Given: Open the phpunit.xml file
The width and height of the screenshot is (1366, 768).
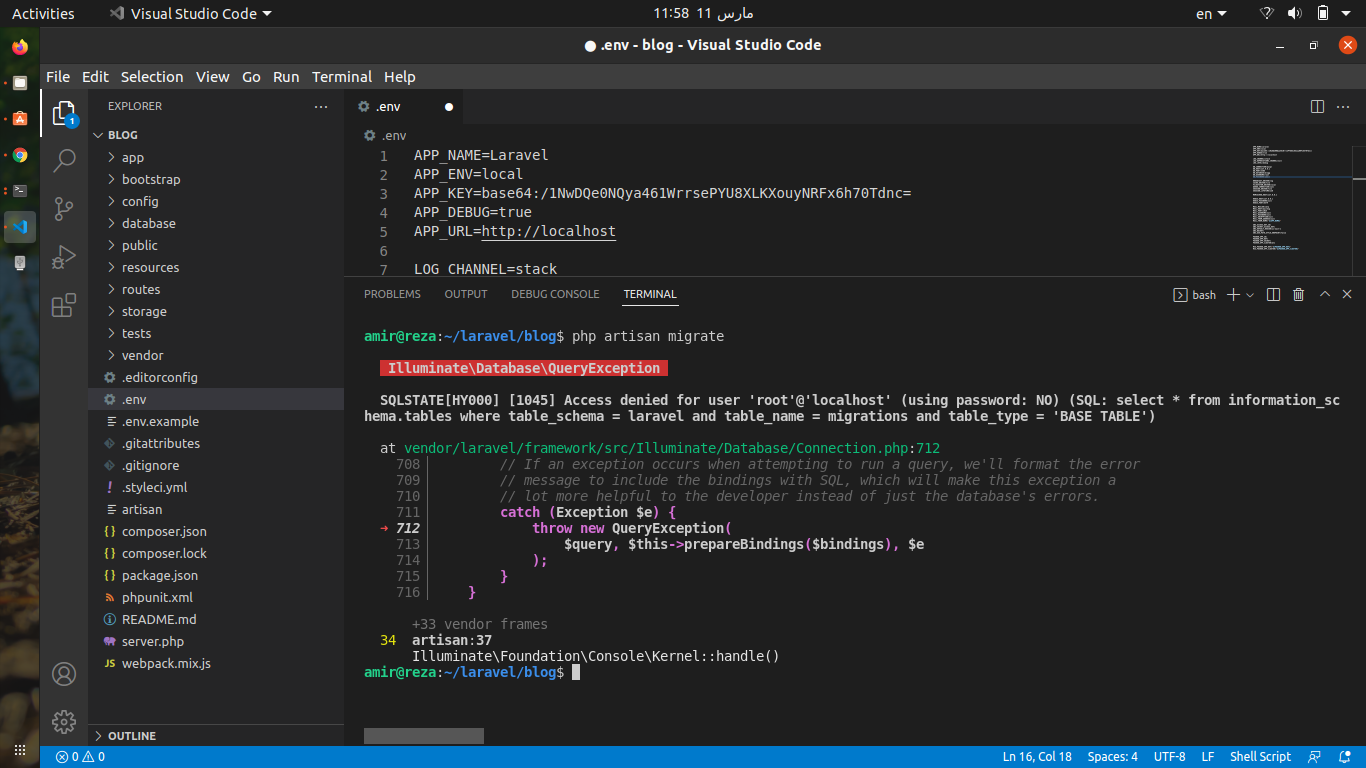Looking at the screenshot, I should tap(216, 597).
